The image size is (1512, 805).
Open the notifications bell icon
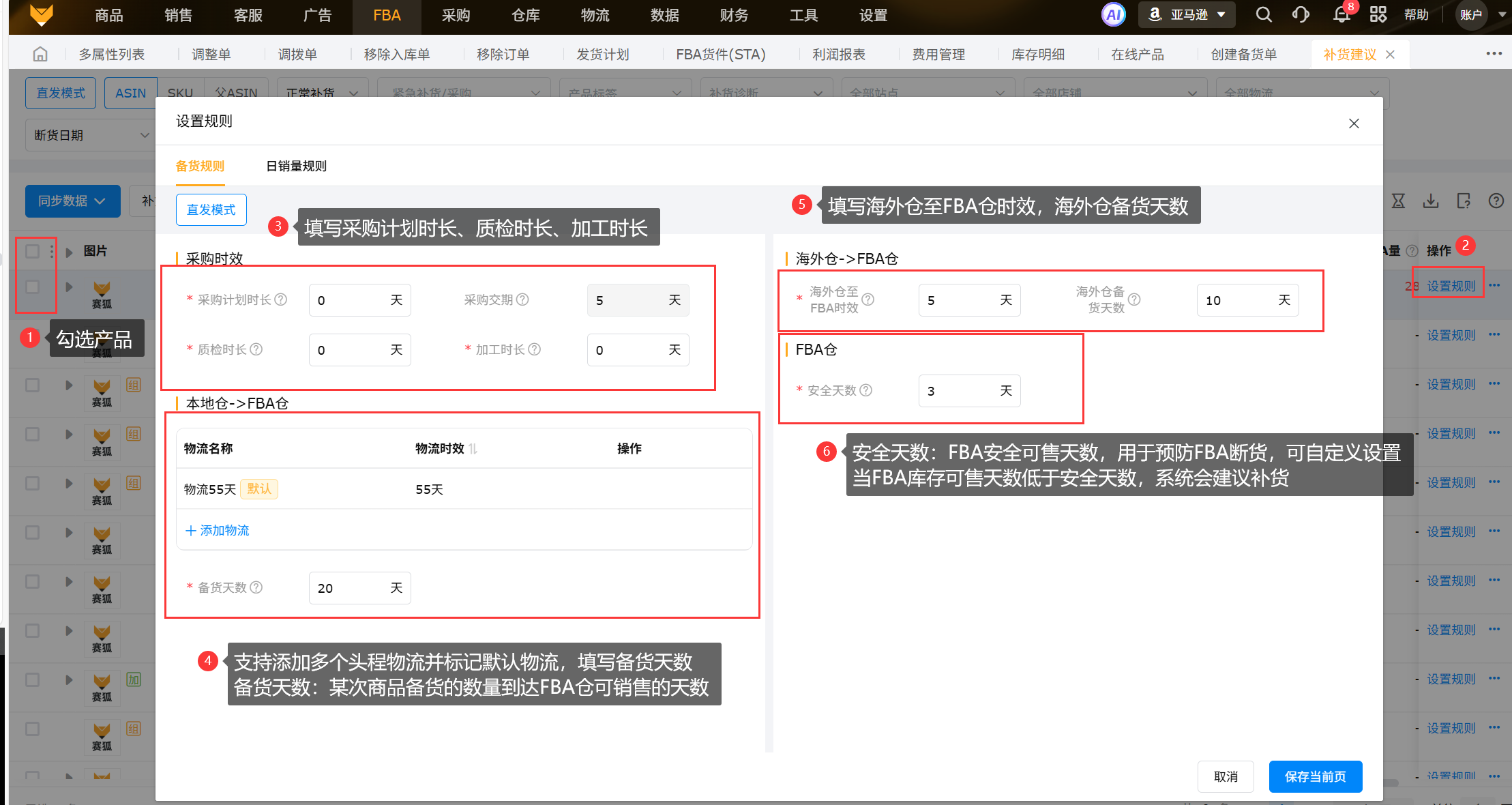[1341, 15]
